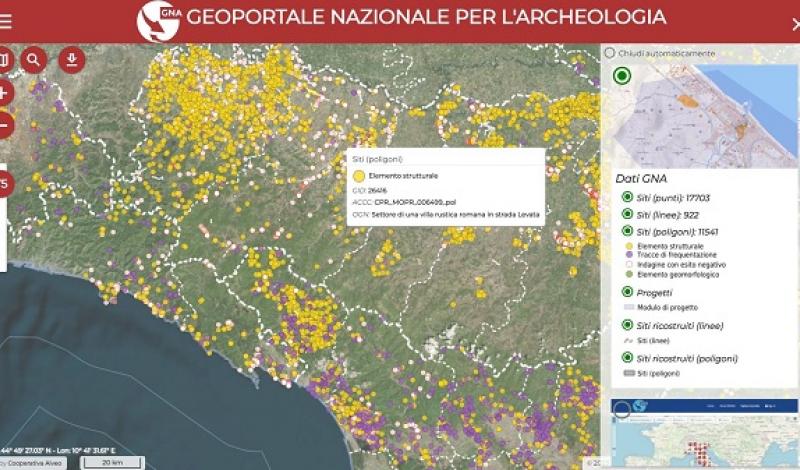
Task: Open the hamburger menu in the header
Action: coord(5,21)
